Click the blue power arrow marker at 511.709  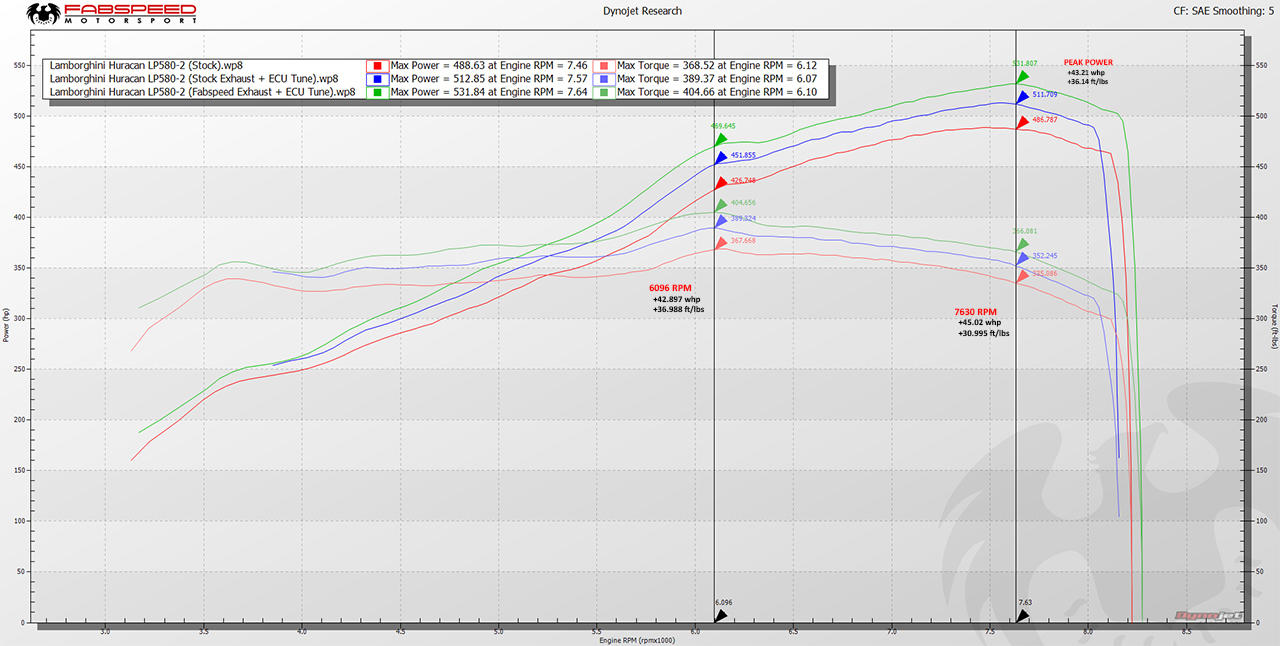coord(1022,98)
